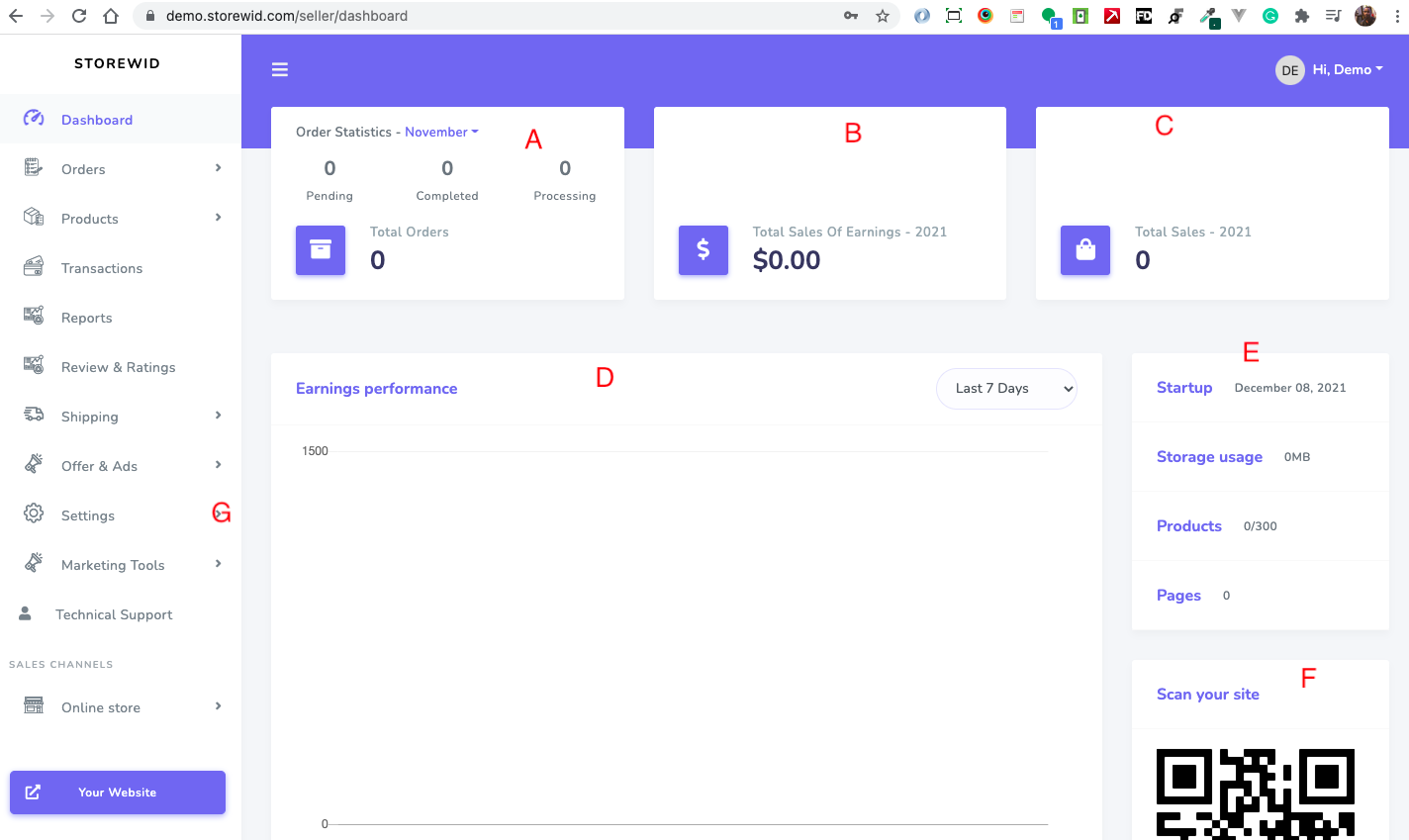1409x840 pixels.
Task: Click the shopping bag Total Sales icon
Action: [1085, 249]
